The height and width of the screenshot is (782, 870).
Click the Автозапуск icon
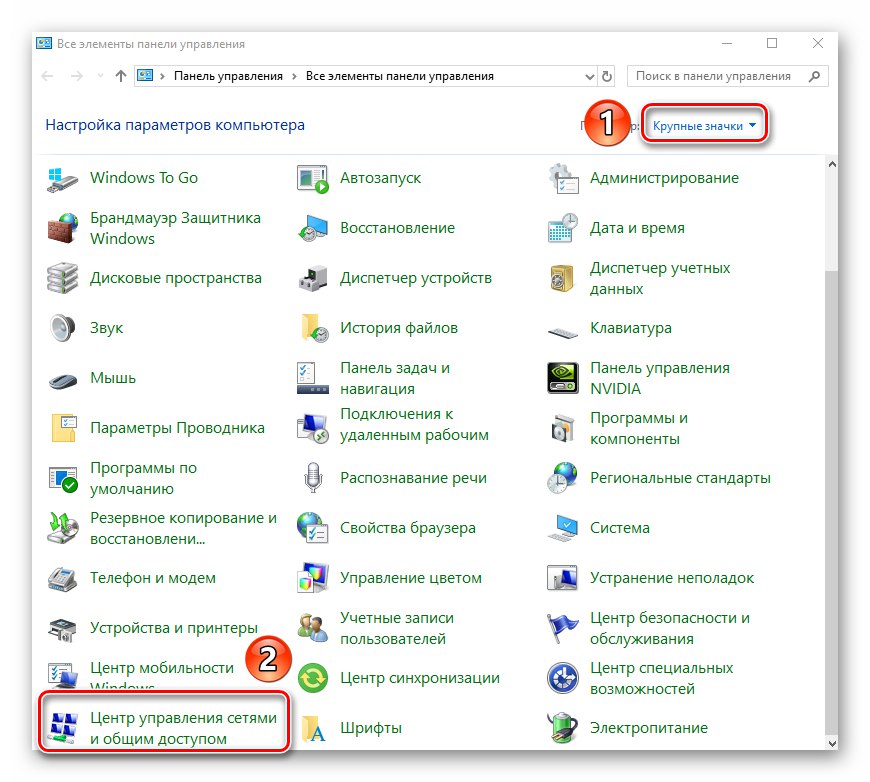312,179
